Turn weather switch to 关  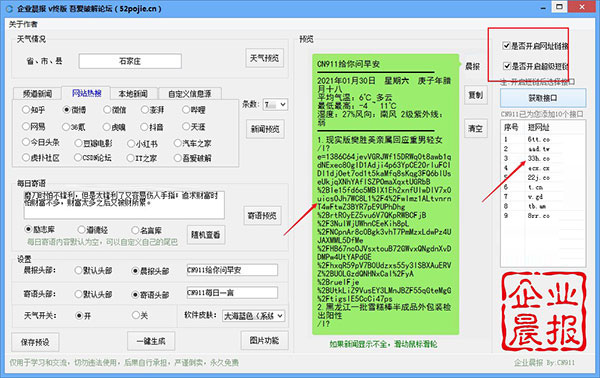(140, 315)
